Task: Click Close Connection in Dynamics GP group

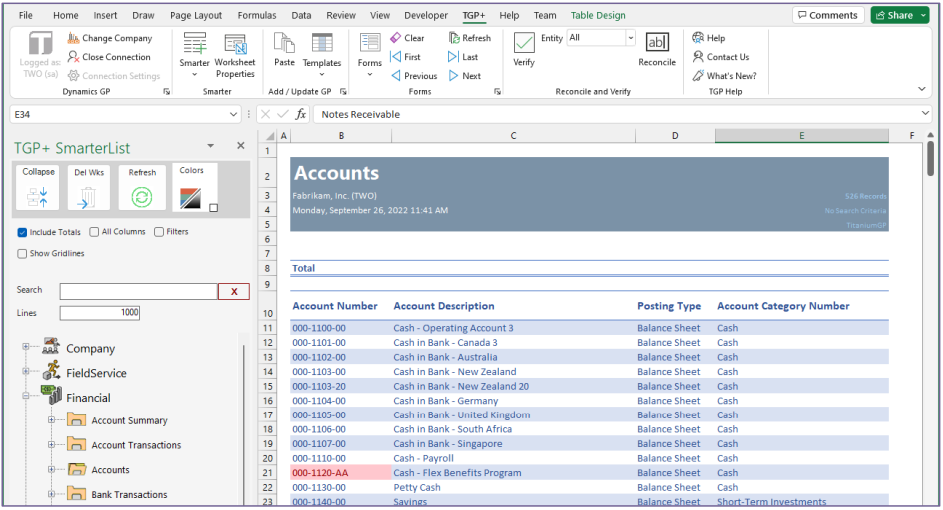Action: [x=109, y=57]
